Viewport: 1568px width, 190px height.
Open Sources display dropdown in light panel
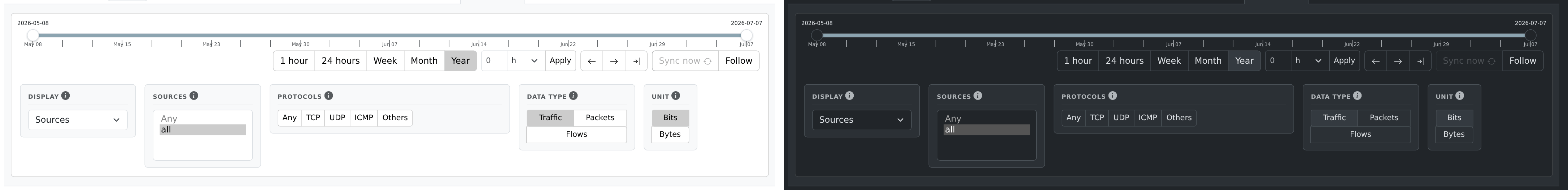[x=78, y=120]
